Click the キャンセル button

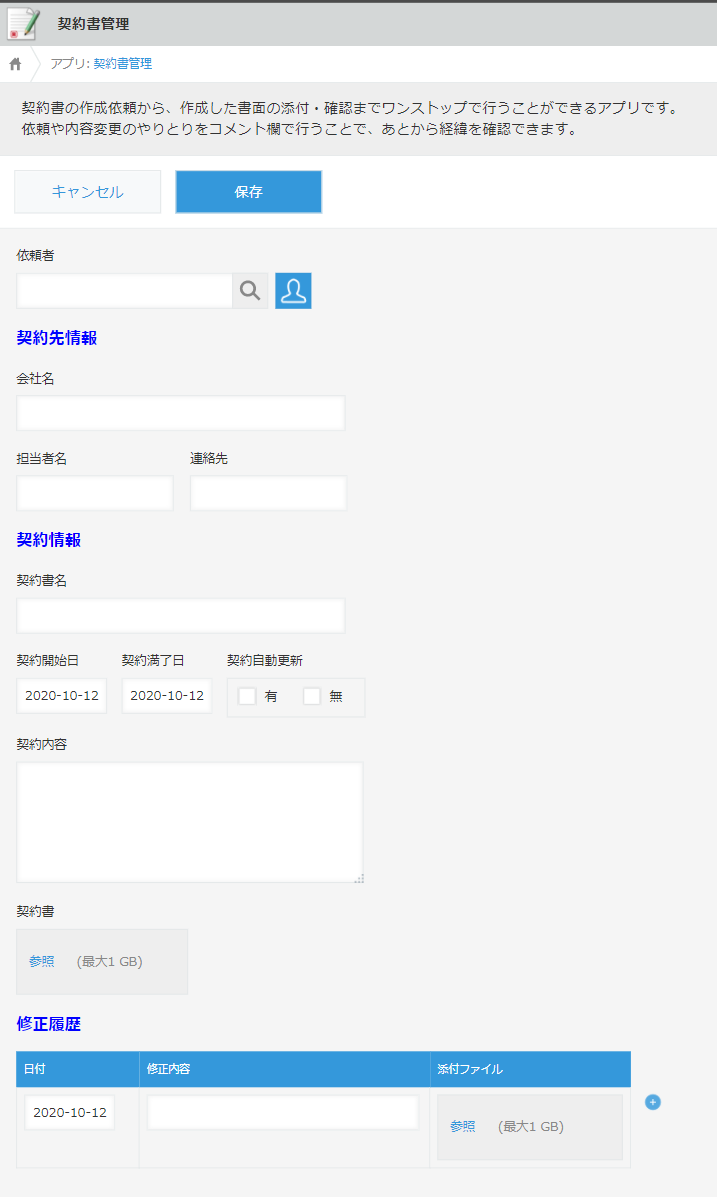pos(88,192)
